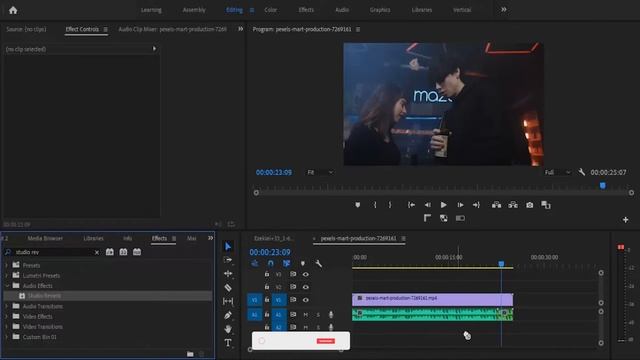Toggle V1 track output eye

pos(305,300)
